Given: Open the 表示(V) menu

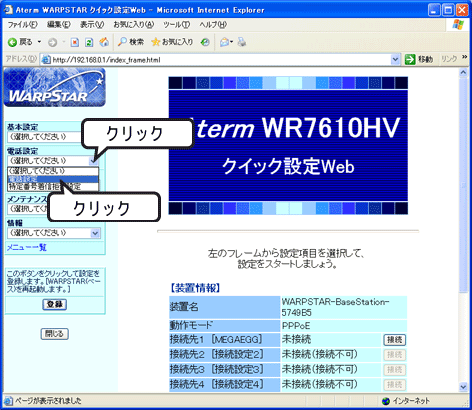Looking at the screenshot, I should [x=92, y=25].
